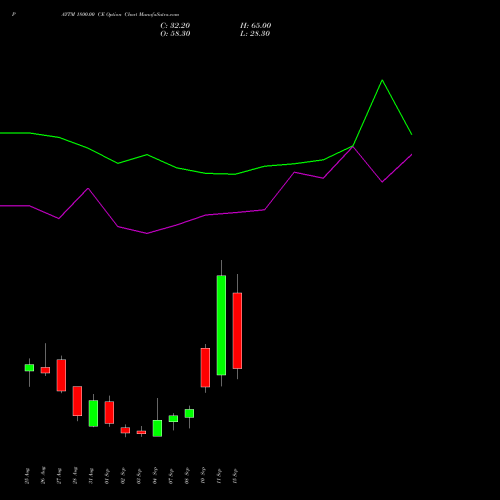Click the 07 Sep date label
This screenshot has height=500, width=500.
point(171,476)
